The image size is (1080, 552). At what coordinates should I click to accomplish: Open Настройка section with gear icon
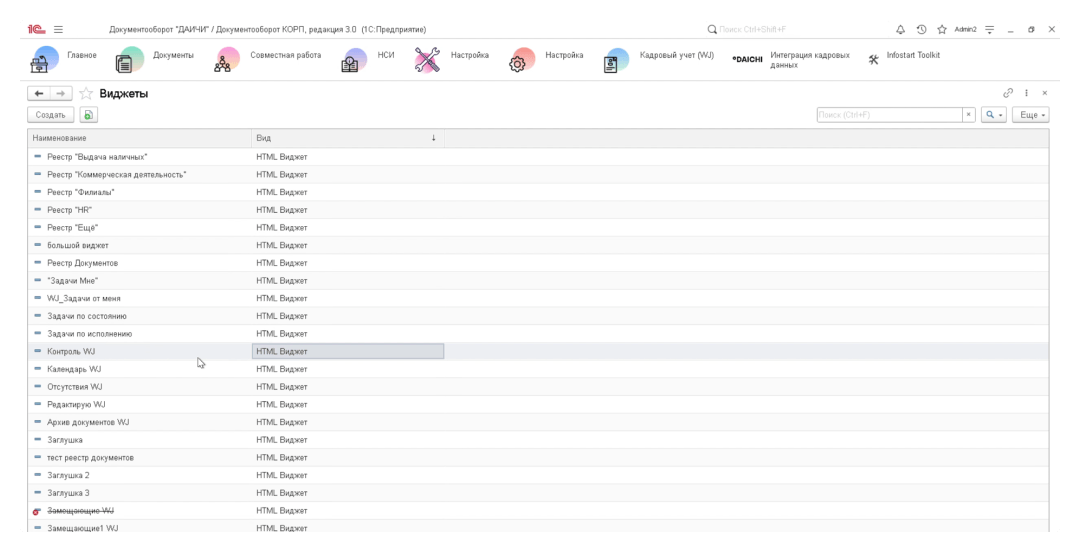click(x=521, y=60)
